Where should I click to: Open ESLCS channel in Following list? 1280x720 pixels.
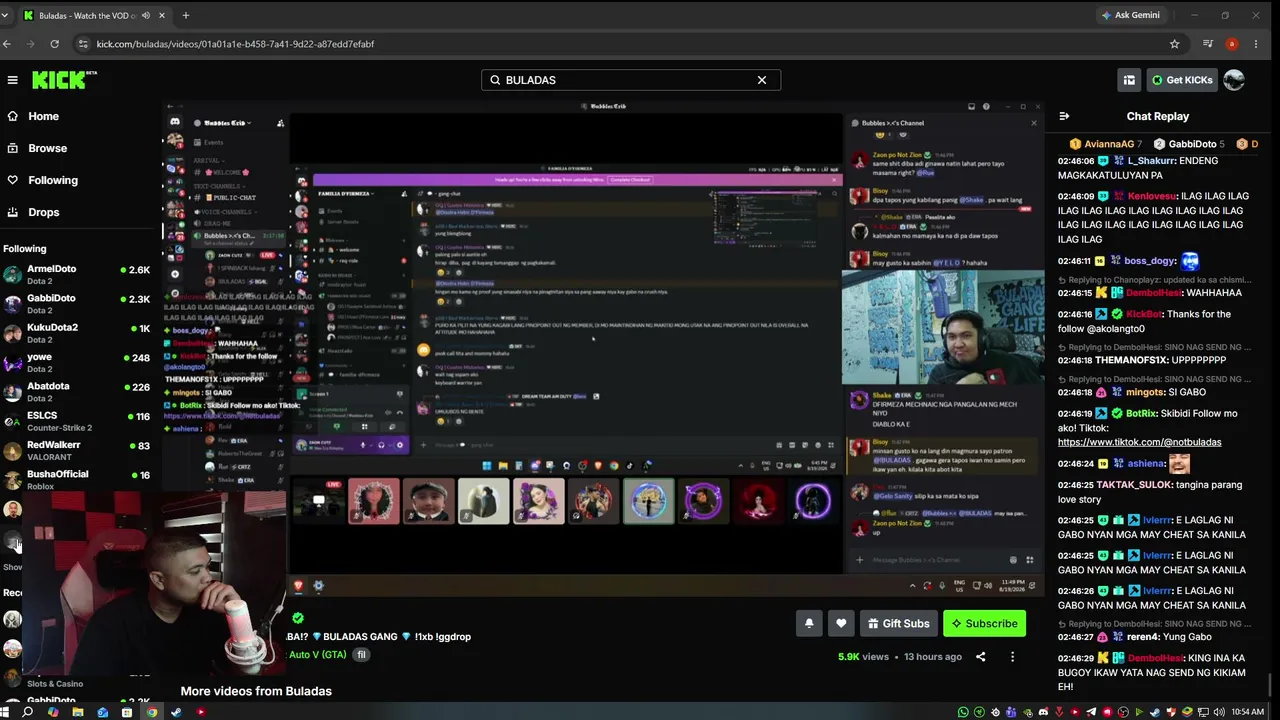(x=76, y=421)
